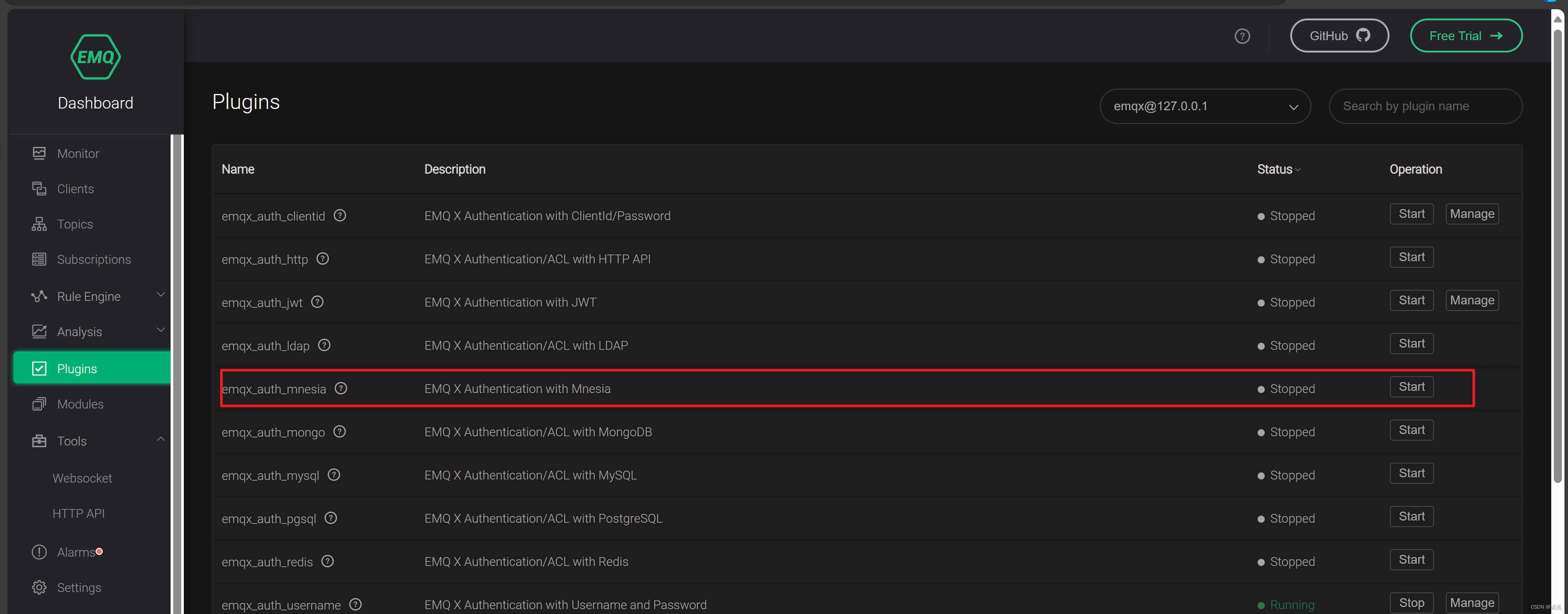Click info icon next to emqx_auth_clientid
This screenshot has height=614, width=1568.
[x=339, y=216]
